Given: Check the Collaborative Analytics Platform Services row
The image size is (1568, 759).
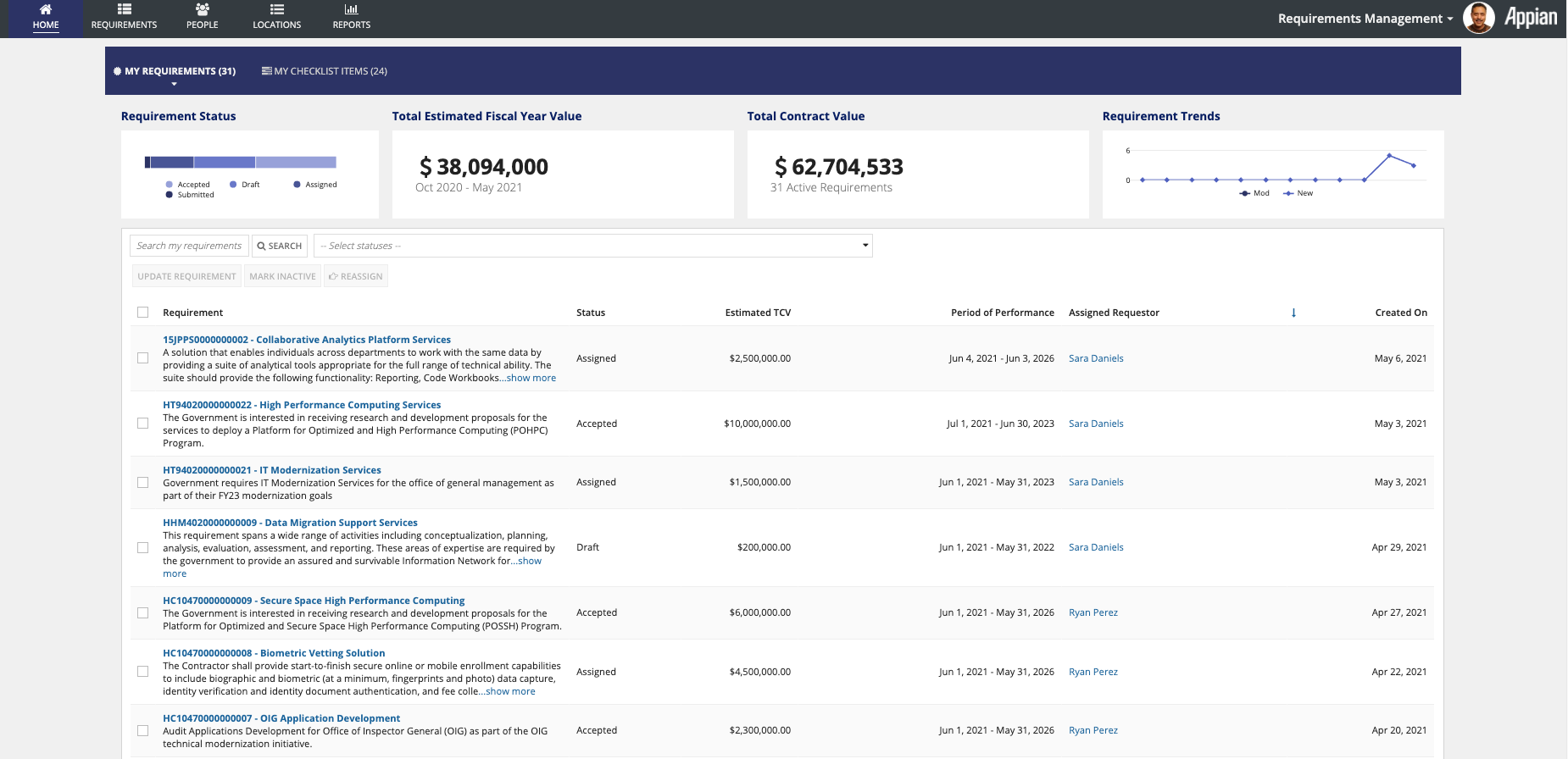Looking at the screenshot, I should (x=142, y=358).
